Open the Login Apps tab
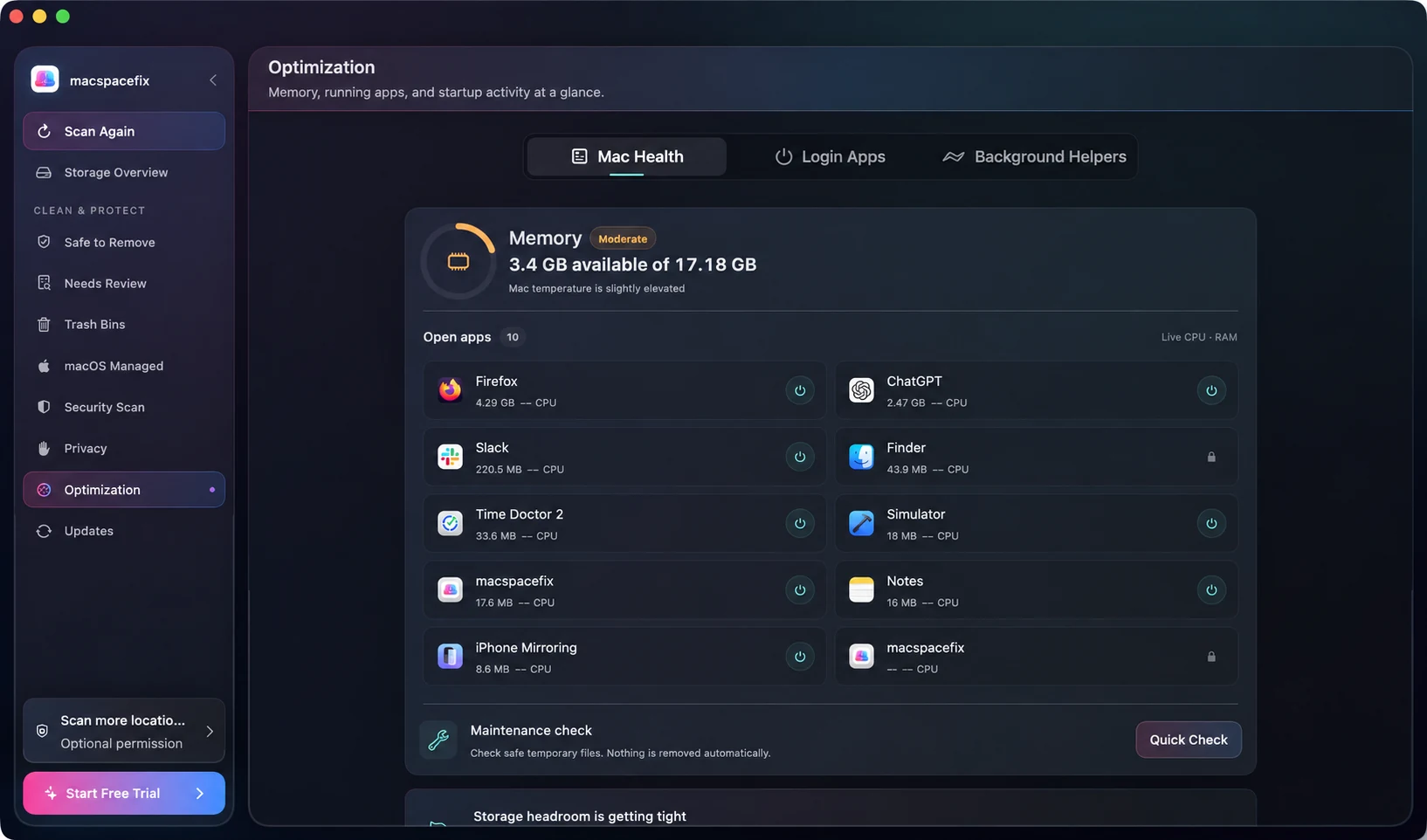This screenshot has width=1427, height=840. pyautogui.click(x=831, y=156)
